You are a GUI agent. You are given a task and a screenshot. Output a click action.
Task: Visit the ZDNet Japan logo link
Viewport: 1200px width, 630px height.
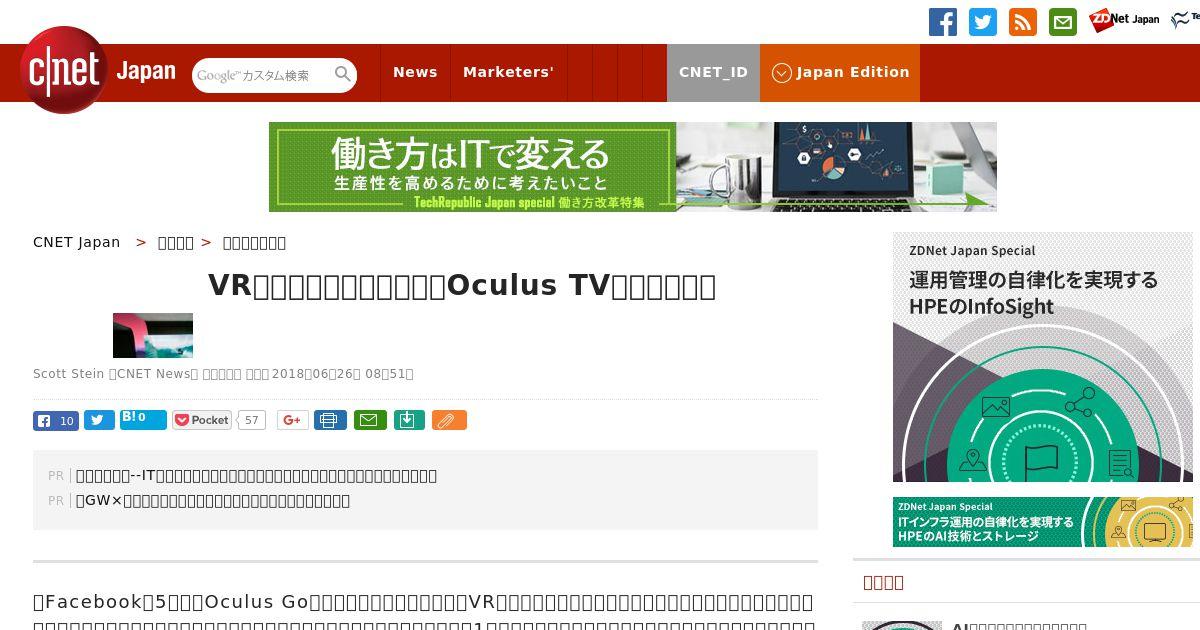[x=1124, y=20]
